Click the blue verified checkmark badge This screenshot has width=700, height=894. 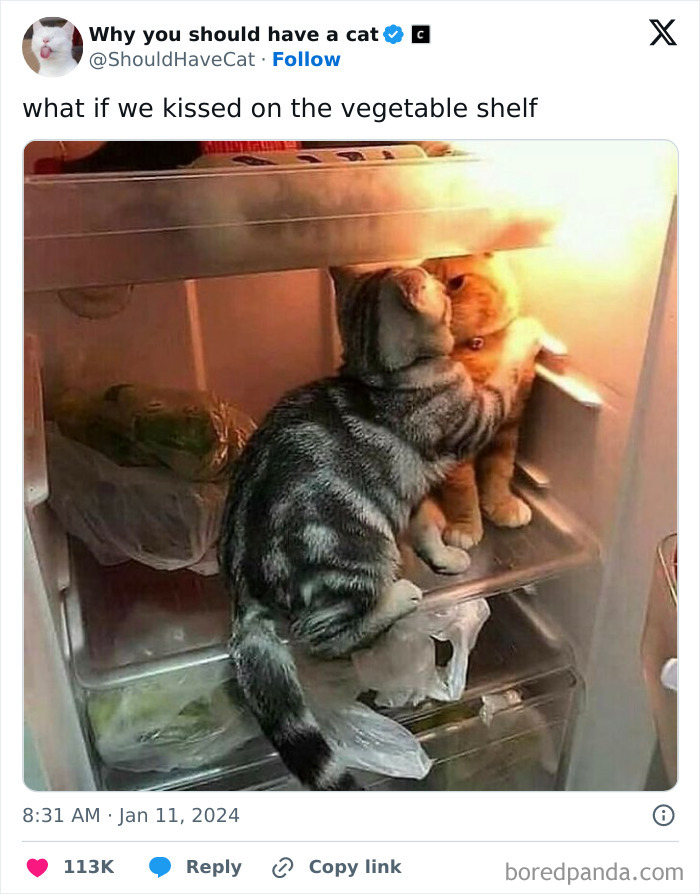(393, 35)
